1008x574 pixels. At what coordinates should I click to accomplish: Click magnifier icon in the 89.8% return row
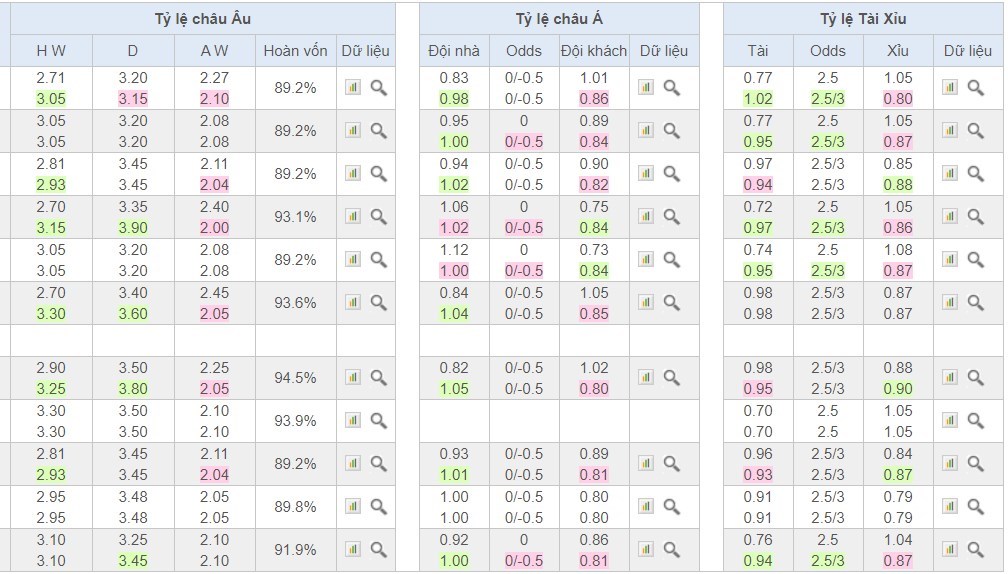click(x=379, y=506)
